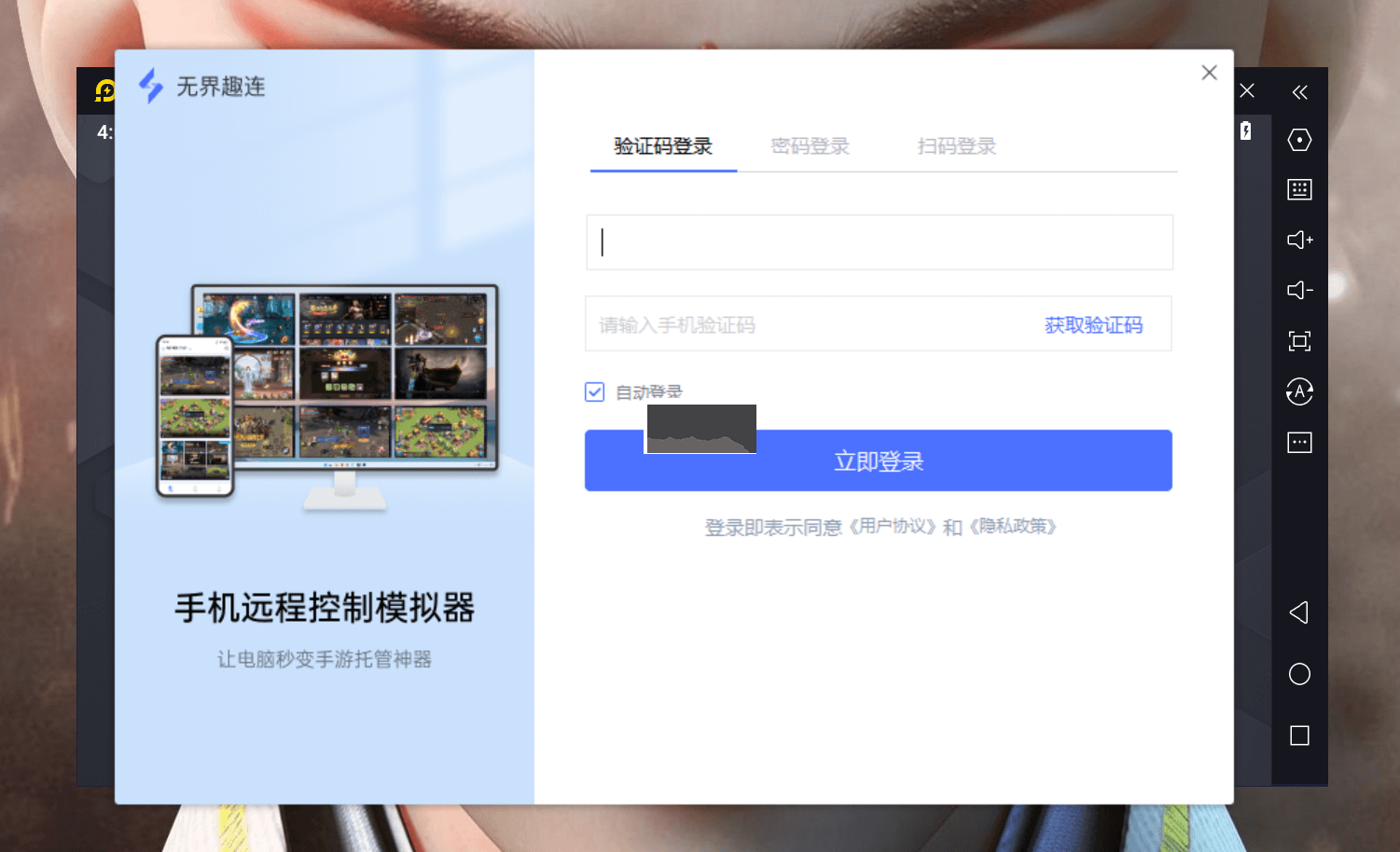Decrease emulator volume

[1299, 290]
